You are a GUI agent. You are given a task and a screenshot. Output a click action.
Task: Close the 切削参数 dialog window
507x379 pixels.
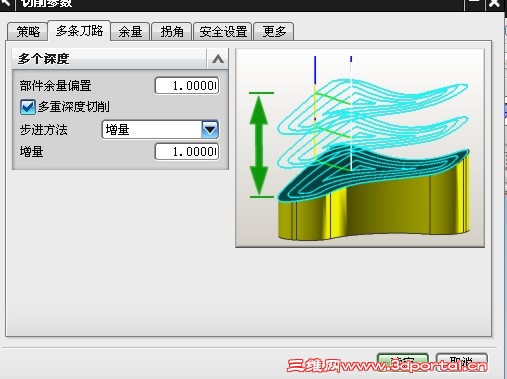click(x=494, y=4)
